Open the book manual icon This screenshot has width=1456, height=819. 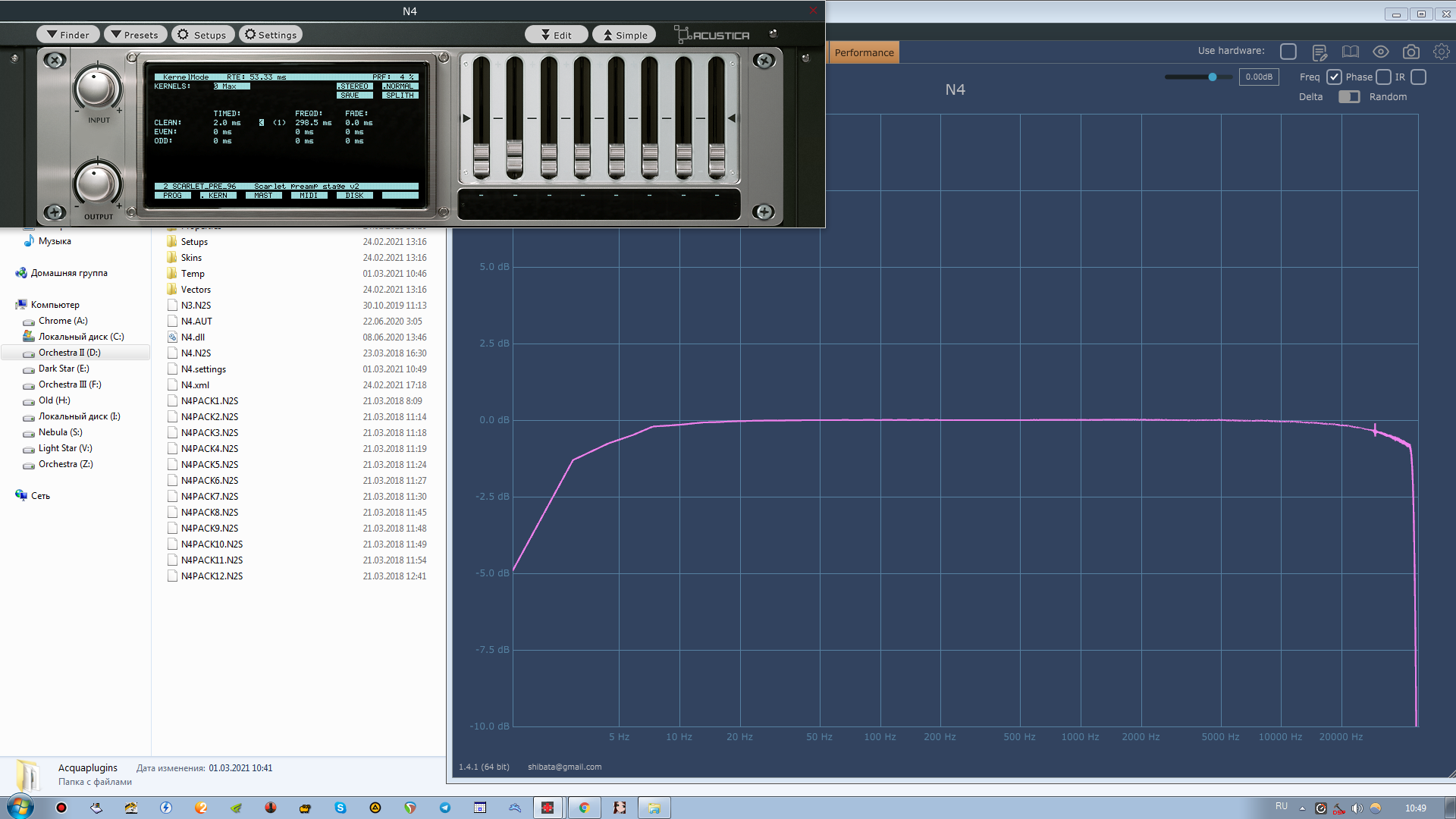point(1350,52)
